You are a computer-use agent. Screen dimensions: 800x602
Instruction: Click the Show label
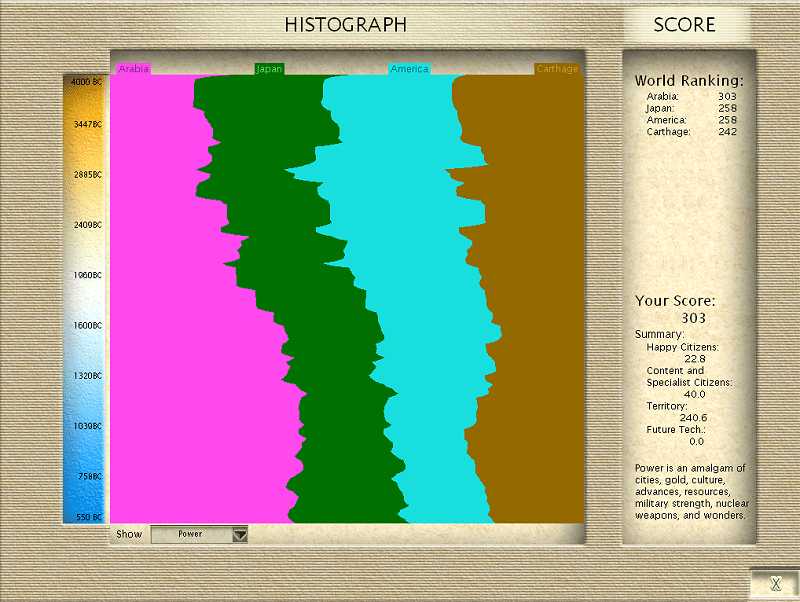click(129, 534)
